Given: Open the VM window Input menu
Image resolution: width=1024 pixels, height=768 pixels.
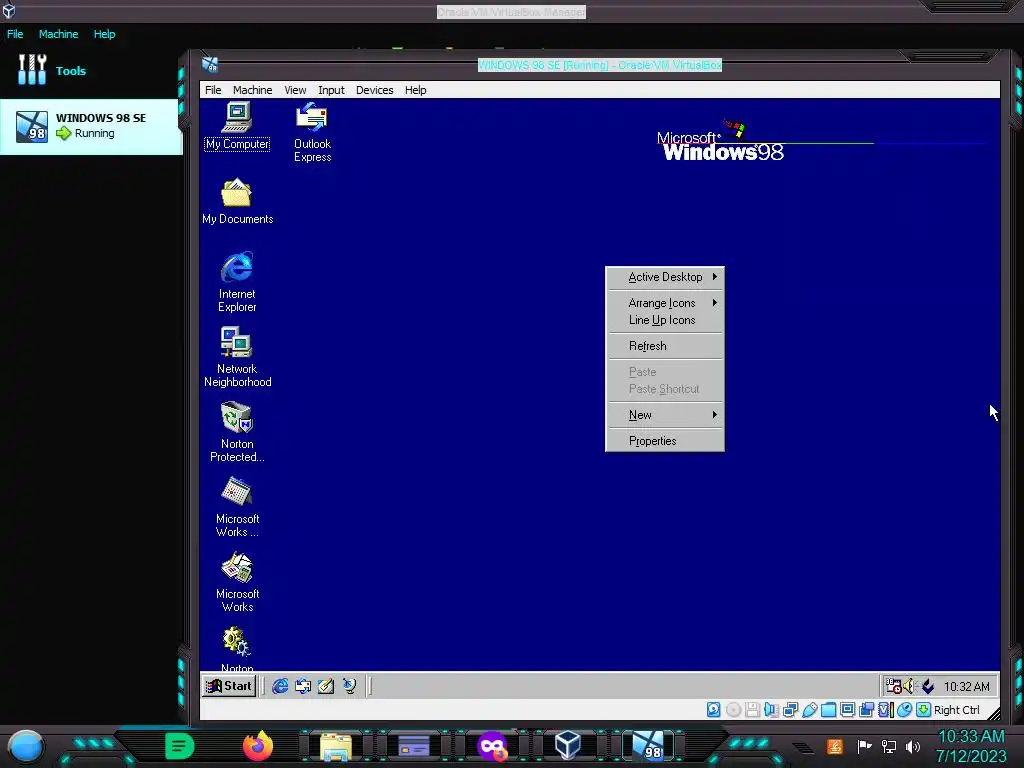Looking at the screenshot, I should tap(331, 90).
